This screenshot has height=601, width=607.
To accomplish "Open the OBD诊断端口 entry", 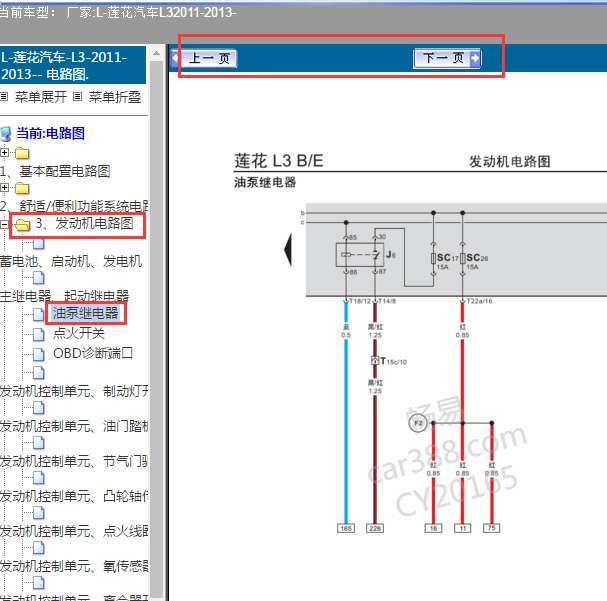I will pyautogui.click(x=93, y=353).
